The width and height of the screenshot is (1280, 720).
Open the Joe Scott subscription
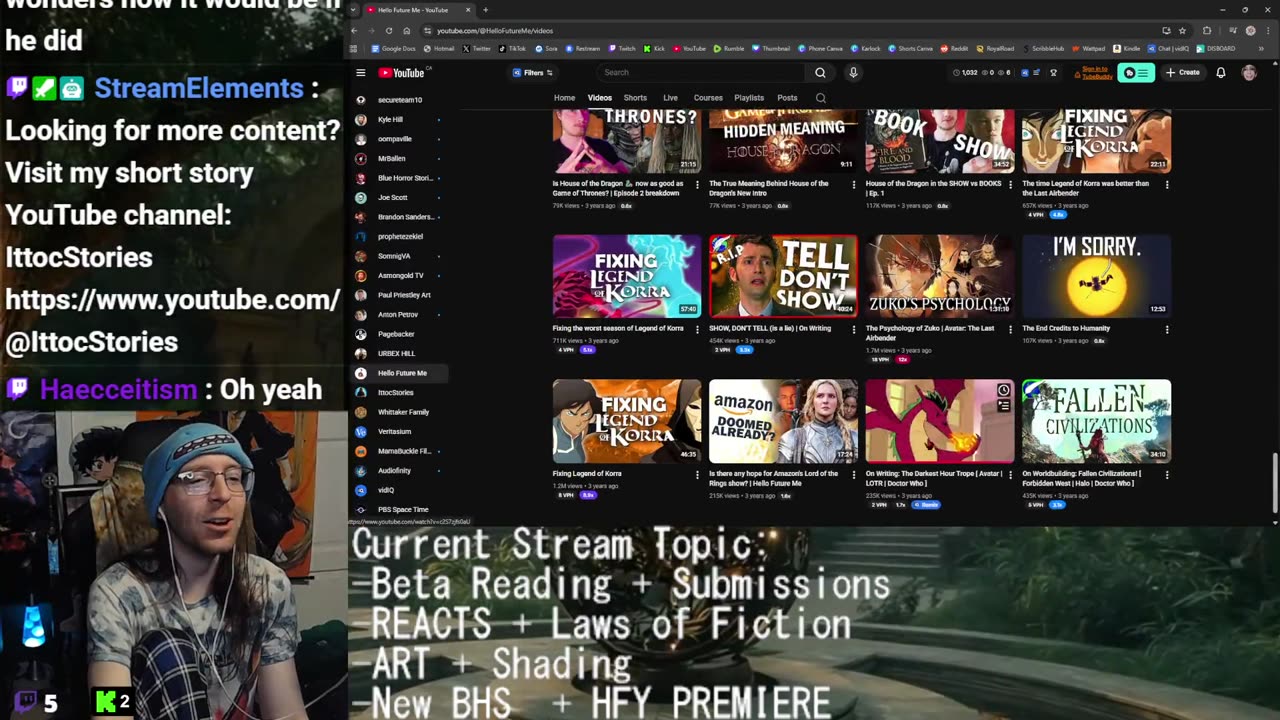393,197
